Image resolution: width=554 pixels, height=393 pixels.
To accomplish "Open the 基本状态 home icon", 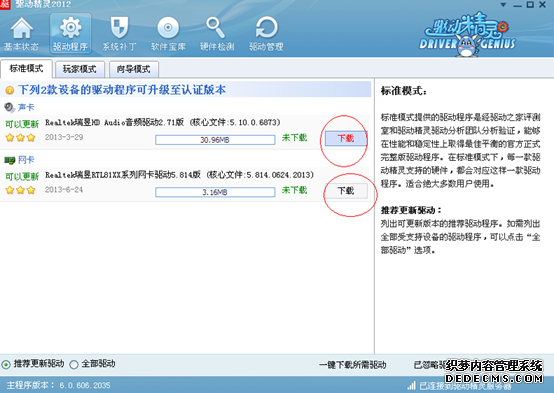I will pyautogui.click(x=22, y=28).
